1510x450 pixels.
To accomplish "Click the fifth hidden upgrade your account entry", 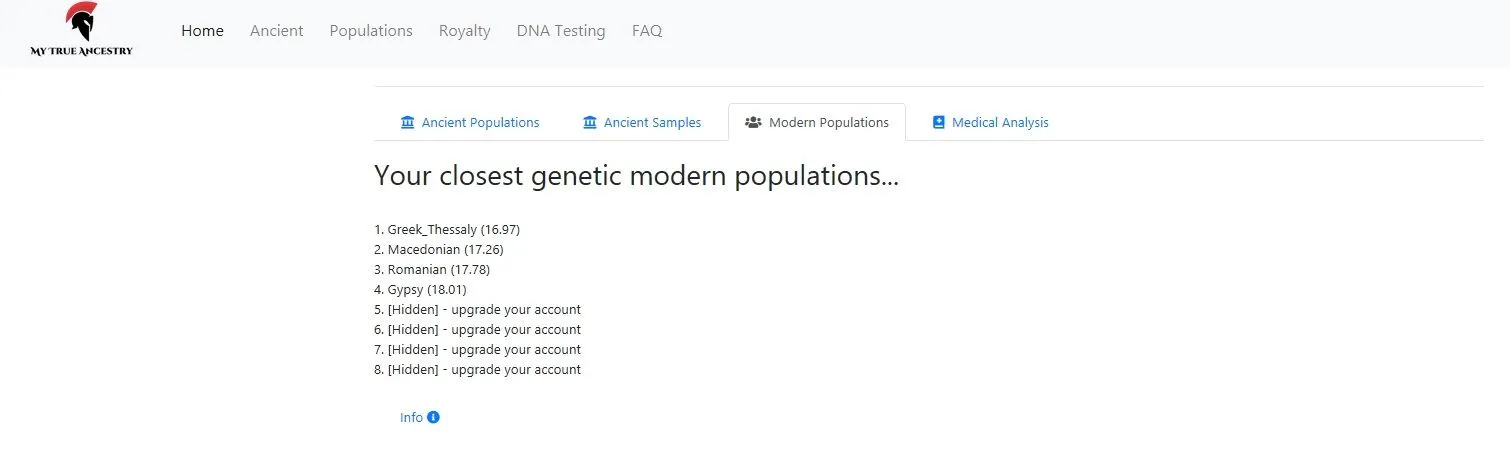I will coord(477,310).
